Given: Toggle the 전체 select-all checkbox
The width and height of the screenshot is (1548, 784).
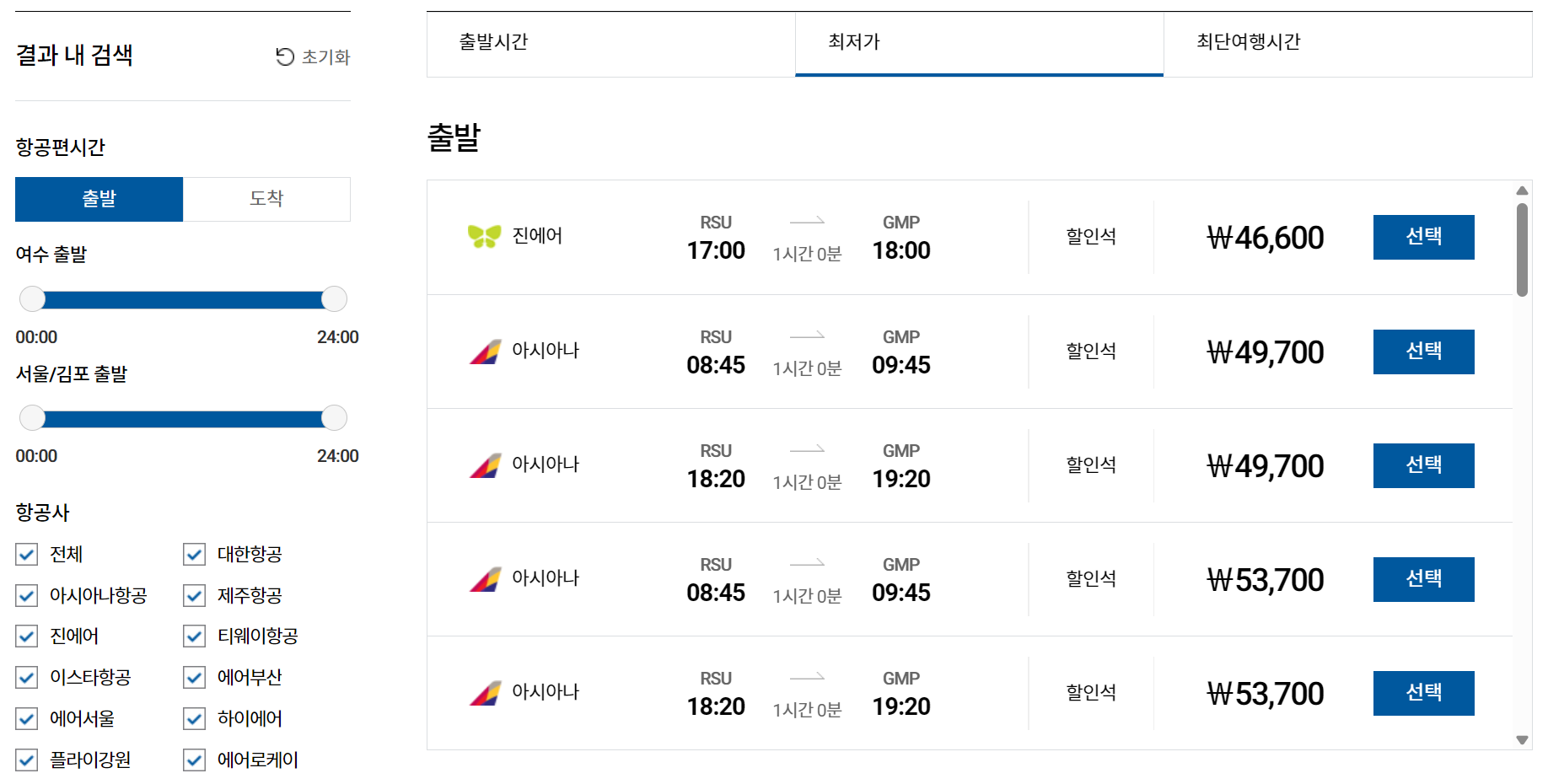Looking at the screenshot, I should [x=26, y=554].
